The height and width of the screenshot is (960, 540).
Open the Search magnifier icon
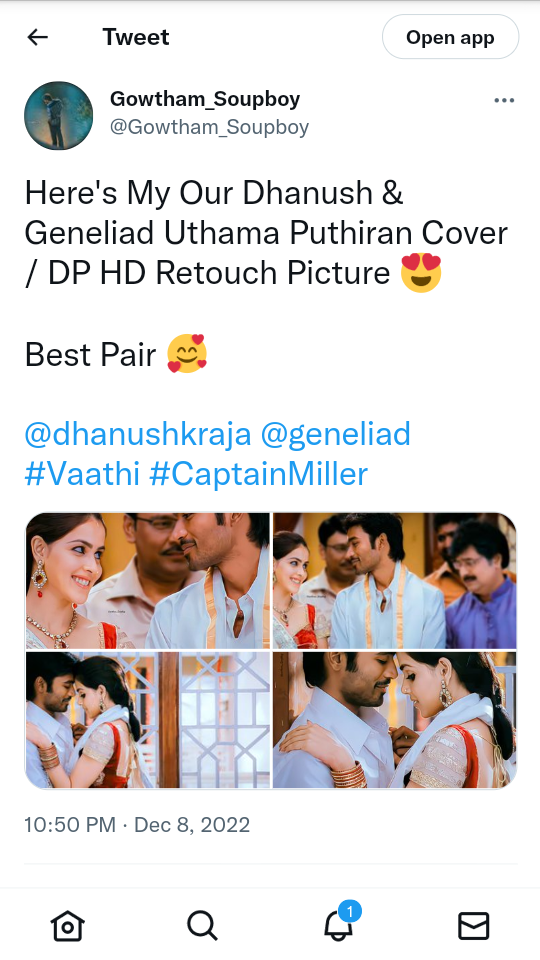tap(202, 925)
